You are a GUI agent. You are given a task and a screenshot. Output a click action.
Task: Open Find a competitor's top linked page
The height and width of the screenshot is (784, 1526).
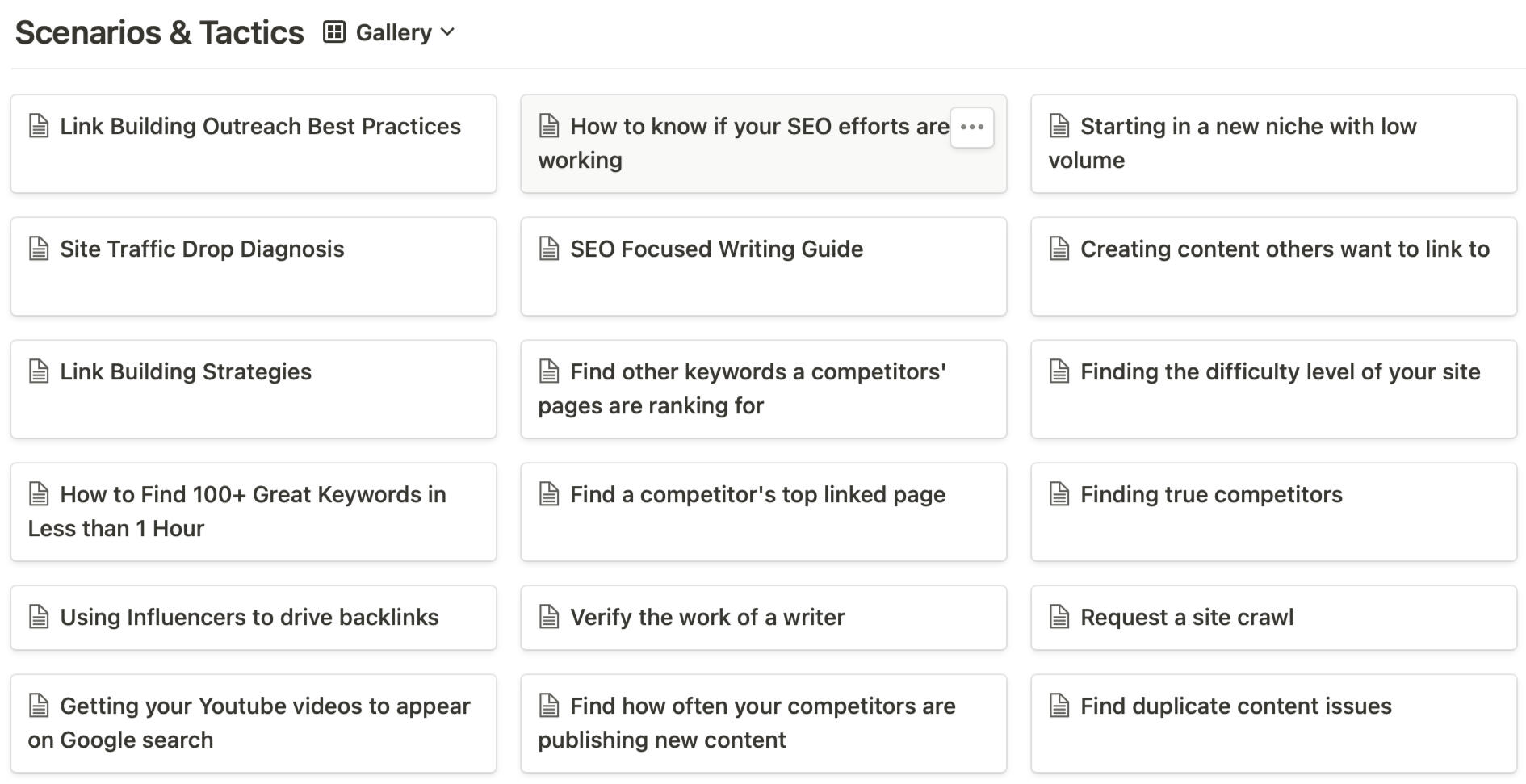click(x=757, y=495)
